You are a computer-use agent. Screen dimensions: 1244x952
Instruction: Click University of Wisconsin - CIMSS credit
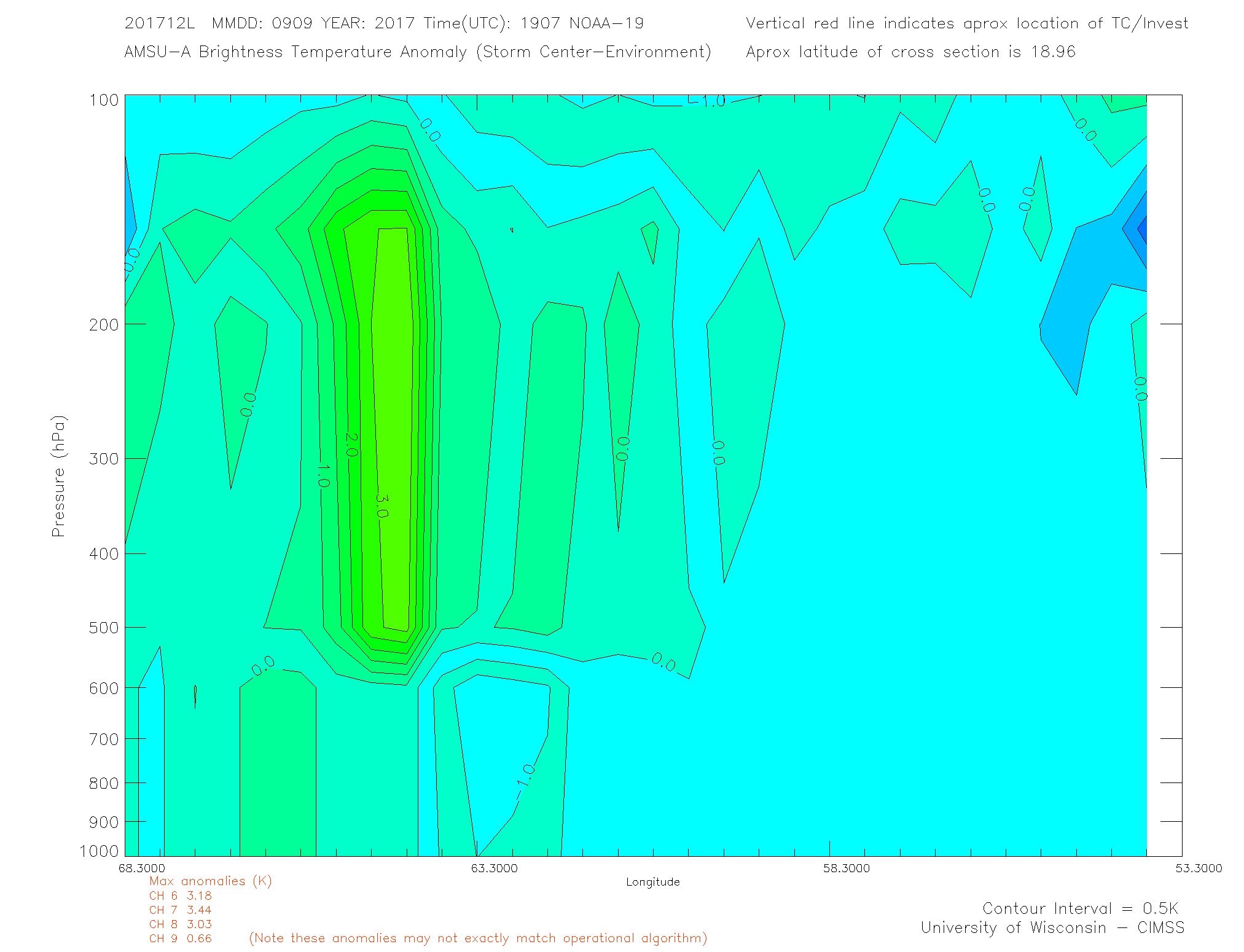pos(1052,927)
